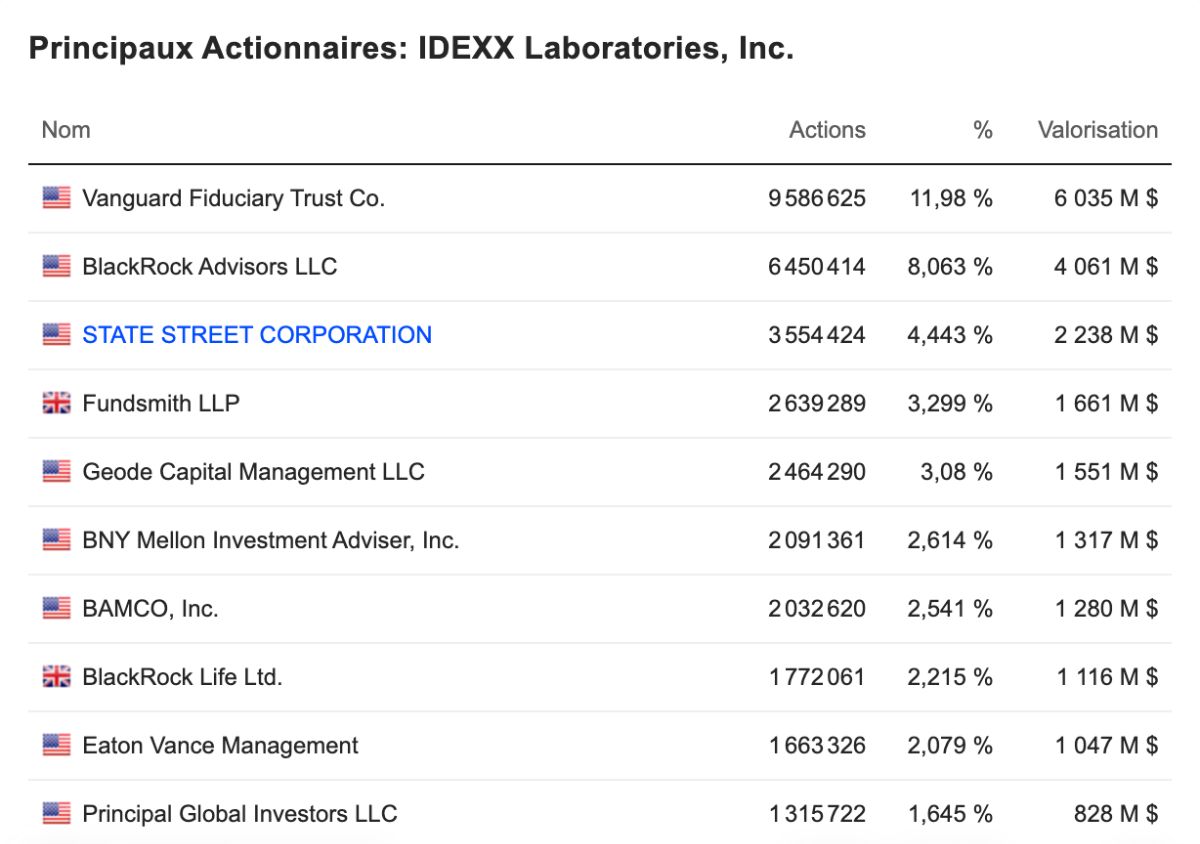This screenshot has width=1200, height=844.
Task: Click the Principaux Actionnaires IDEXX Laboratories heading
Action: tap(411, 48)
